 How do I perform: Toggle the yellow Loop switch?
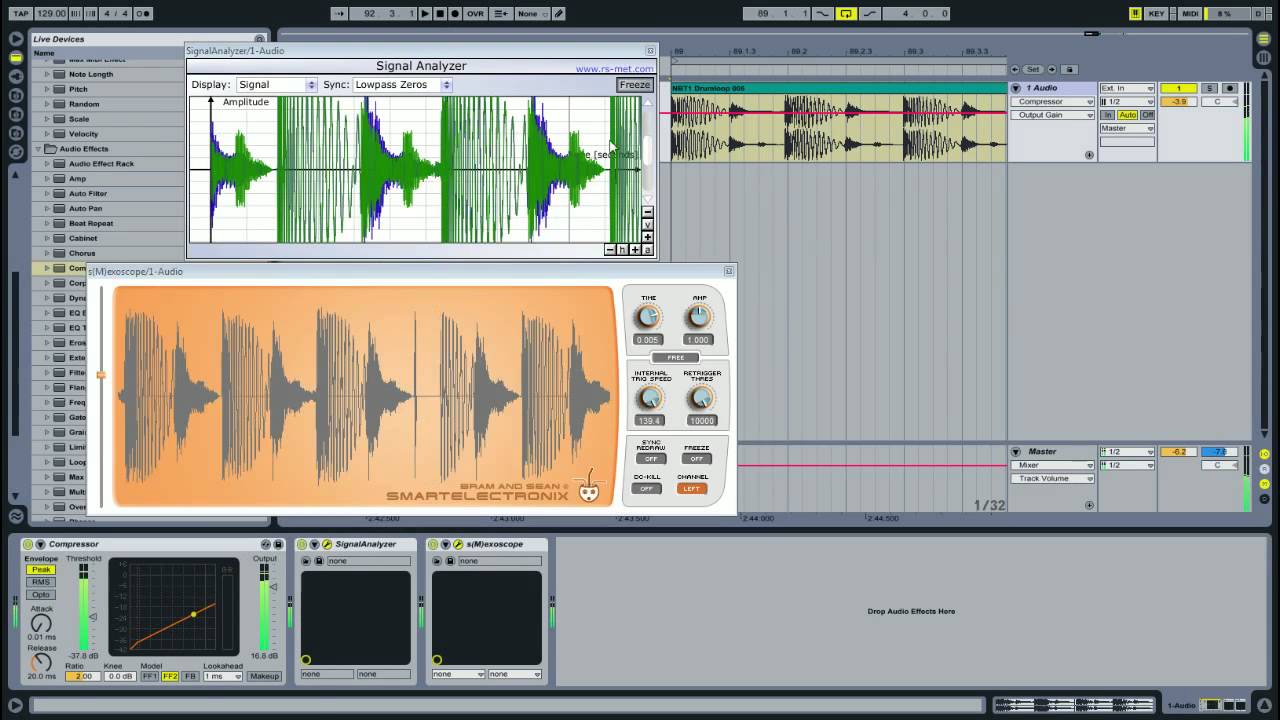pos(846,14)
